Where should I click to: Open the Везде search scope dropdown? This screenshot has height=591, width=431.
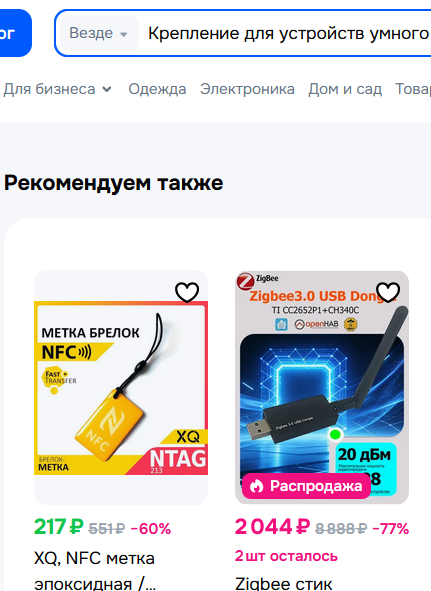pyautogui.click(x=99, y=34)
